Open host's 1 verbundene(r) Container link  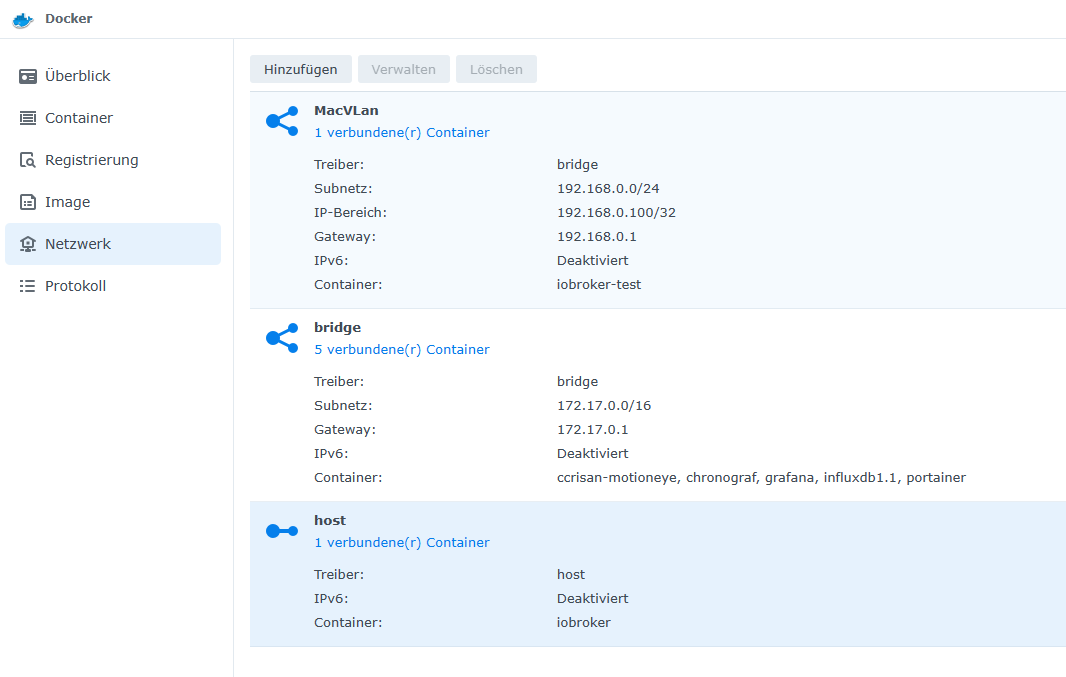401,542
